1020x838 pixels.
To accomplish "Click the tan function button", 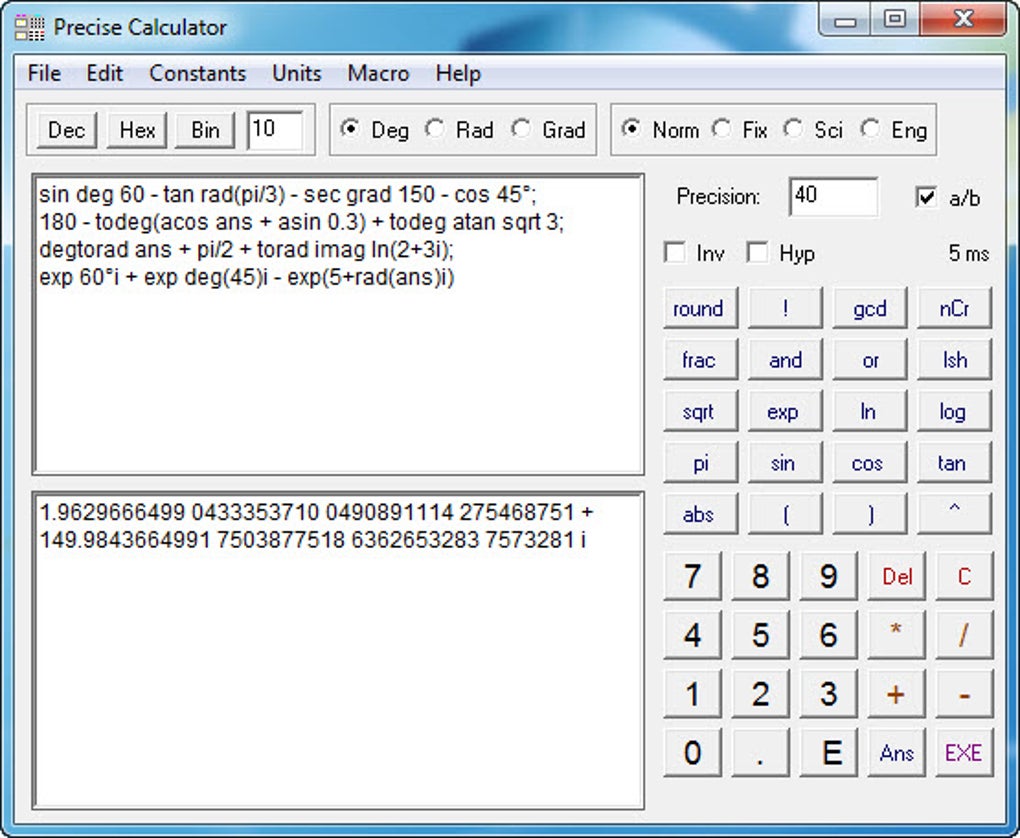I will click(x=954, y=463).
